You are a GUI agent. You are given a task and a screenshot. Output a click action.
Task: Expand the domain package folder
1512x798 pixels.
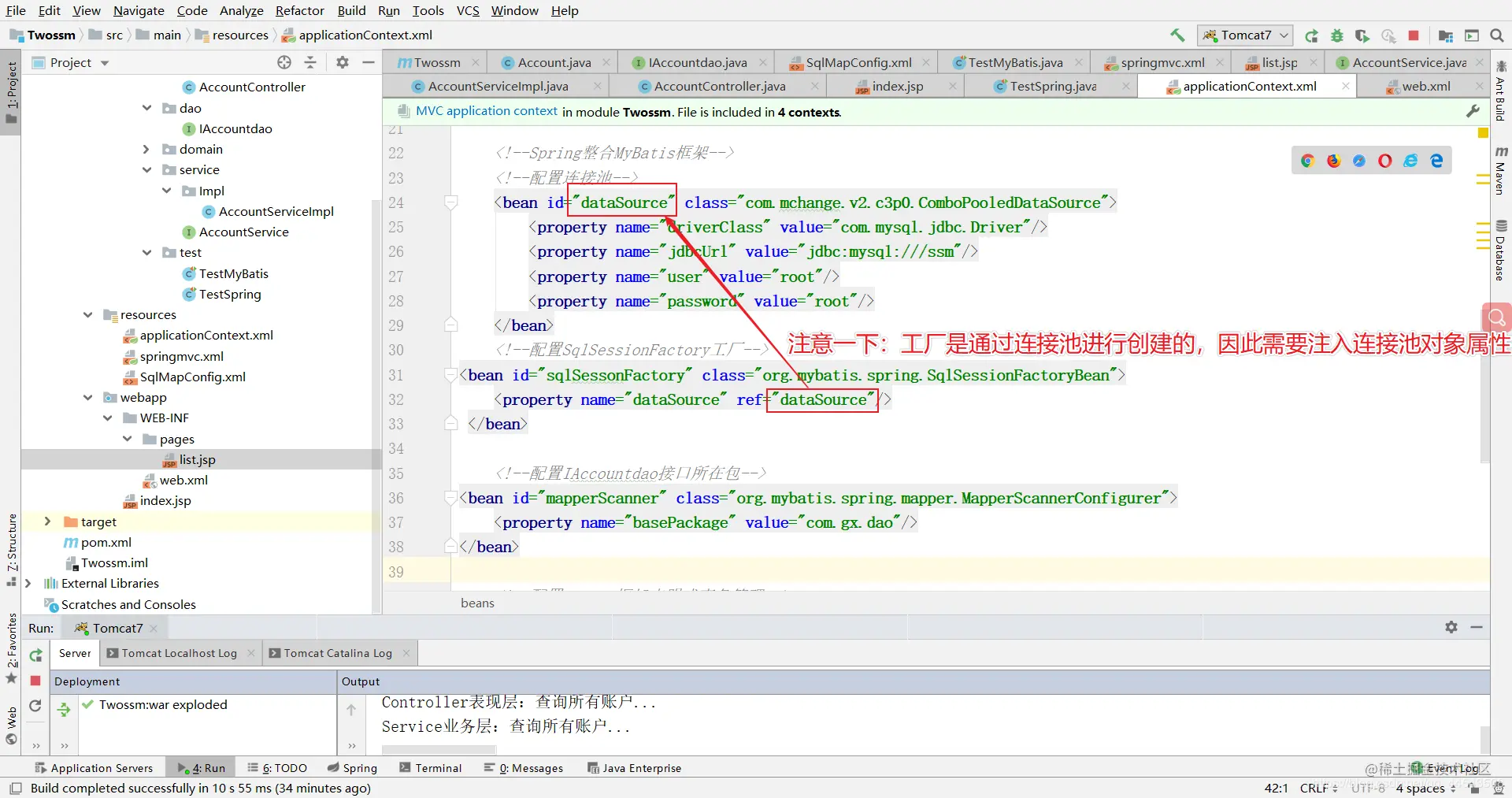[x=146, y=149]
